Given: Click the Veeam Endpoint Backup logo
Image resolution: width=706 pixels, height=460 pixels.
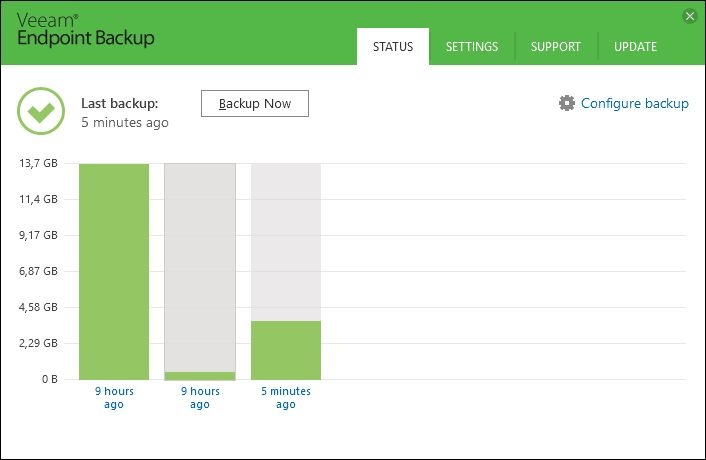Looking at the screenshot, I should click(86, 30).
